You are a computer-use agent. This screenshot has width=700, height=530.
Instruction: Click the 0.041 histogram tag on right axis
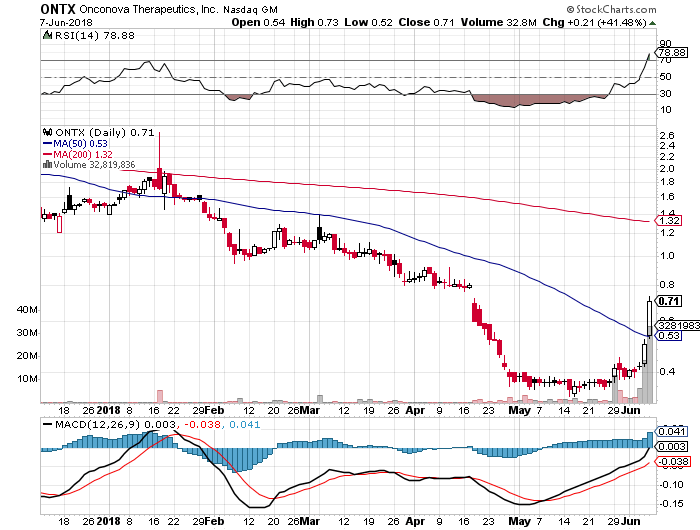672,431
